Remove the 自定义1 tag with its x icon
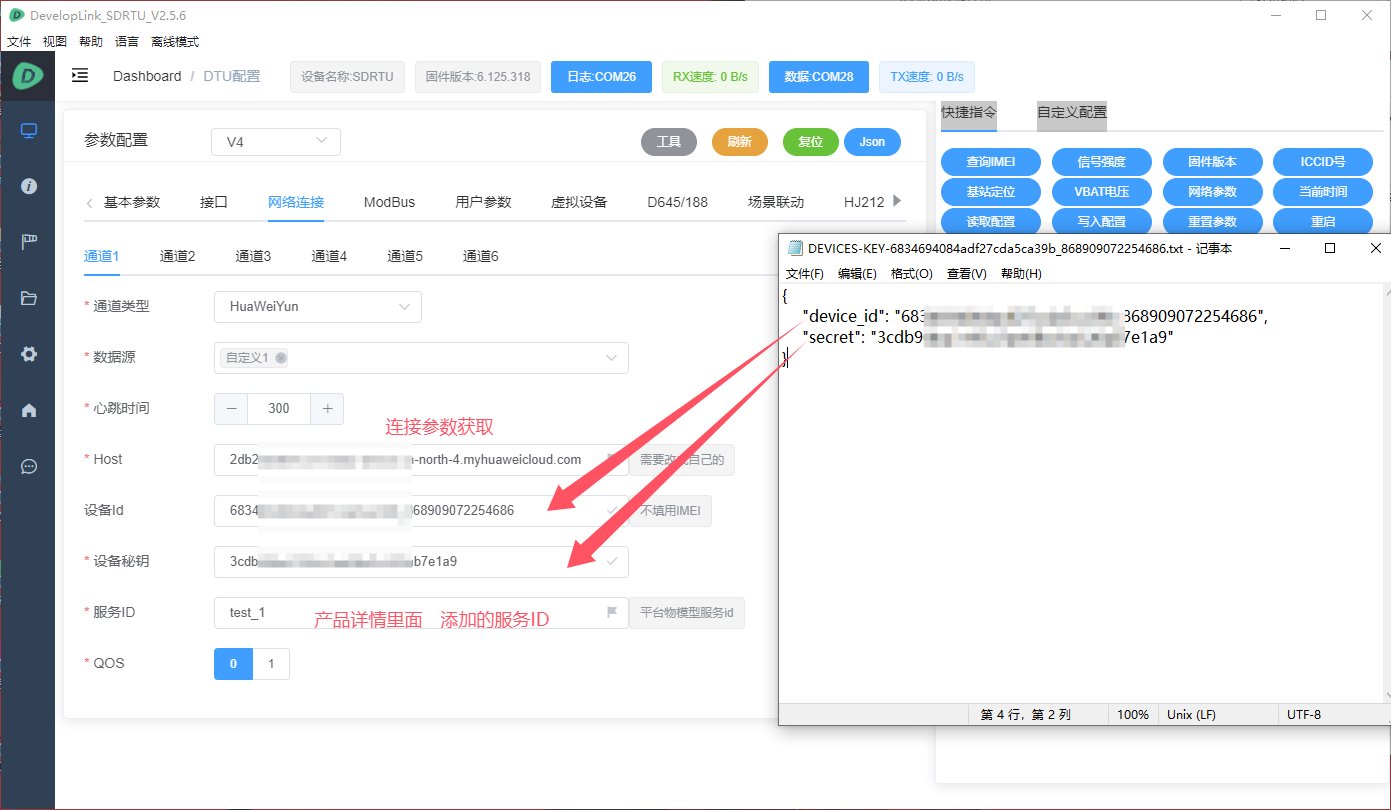Image resolution: width=1391 pixels, height=810 pixels. pos(281,358)
